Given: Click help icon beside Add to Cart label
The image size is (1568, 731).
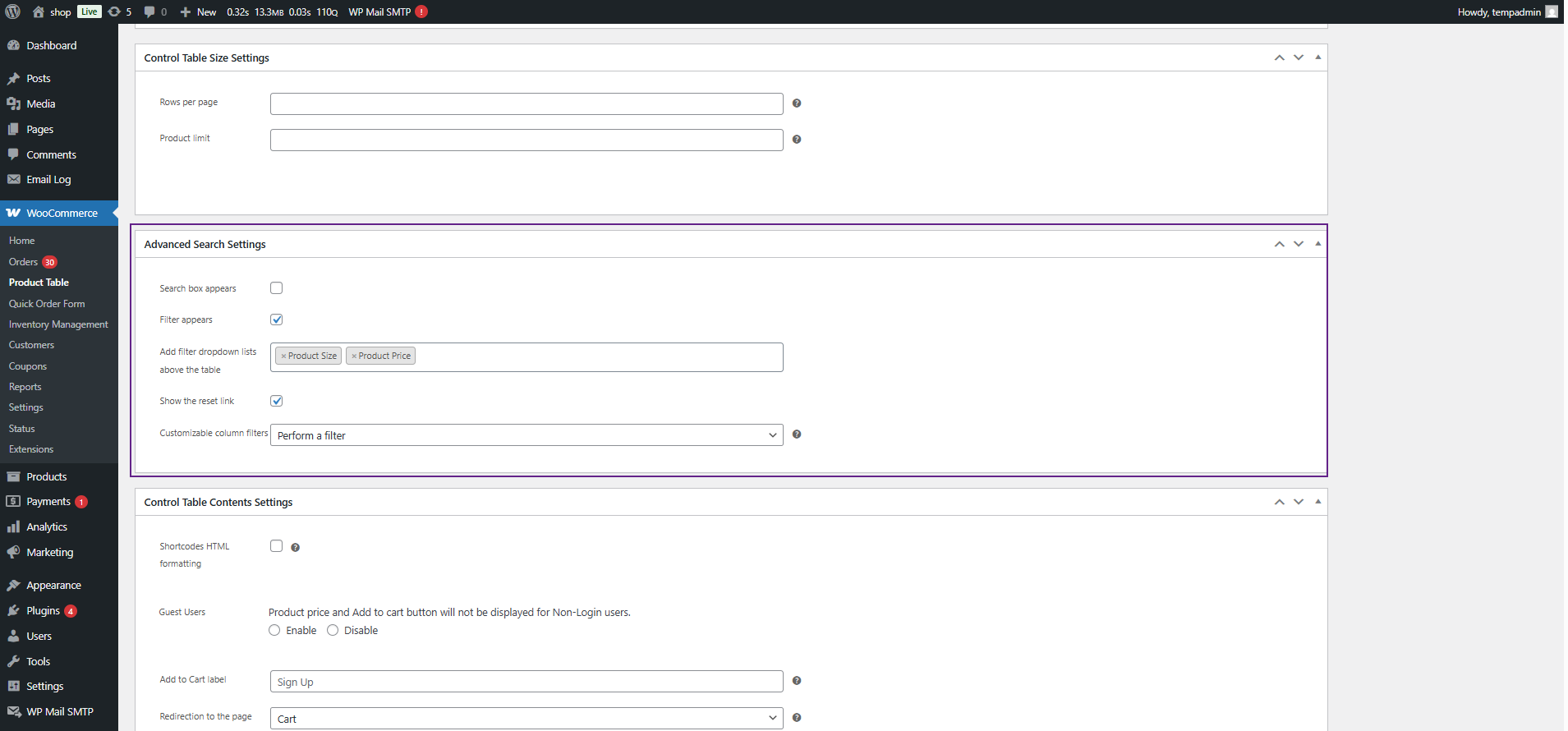Looking at the screenshot, I should (796, 681).
